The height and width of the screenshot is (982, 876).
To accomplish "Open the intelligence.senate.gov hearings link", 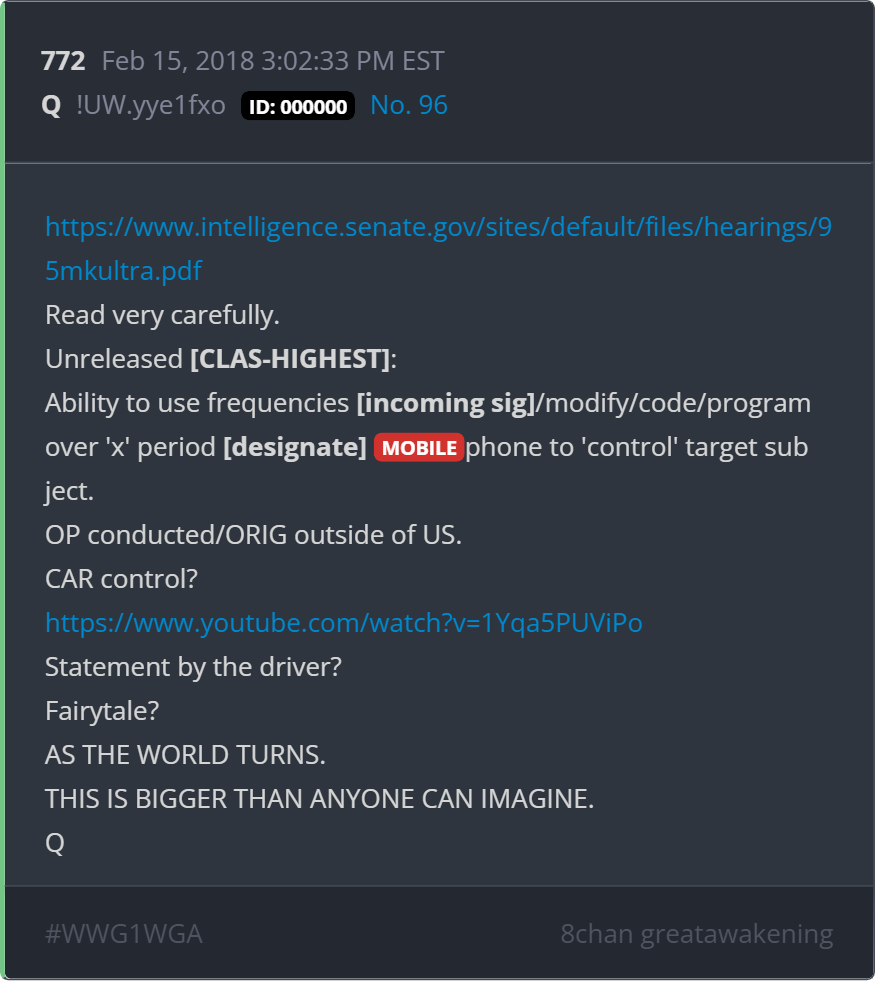I will pyautogui.click(x=438, y=227).
